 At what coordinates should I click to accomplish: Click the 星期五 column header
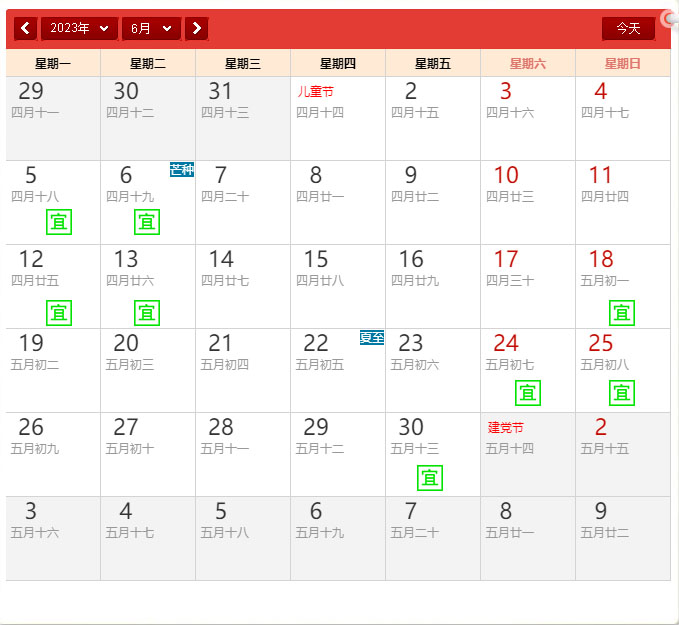[x=433, y=64]
